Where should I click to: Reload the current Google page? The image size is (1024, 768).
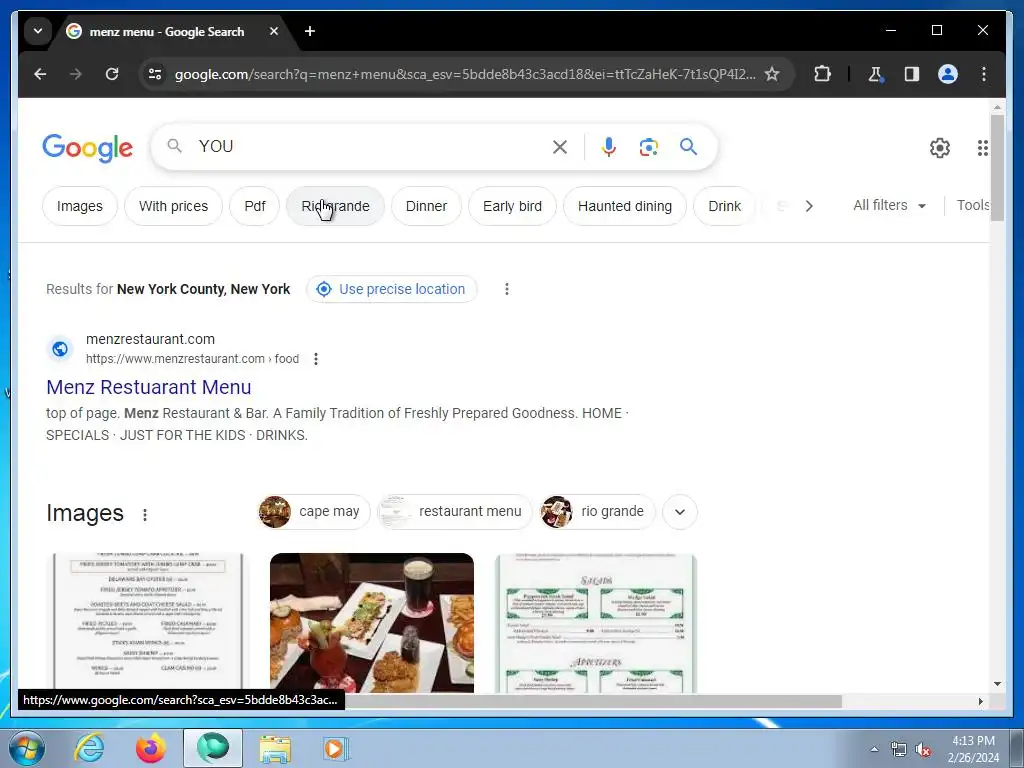coord(112,74)
